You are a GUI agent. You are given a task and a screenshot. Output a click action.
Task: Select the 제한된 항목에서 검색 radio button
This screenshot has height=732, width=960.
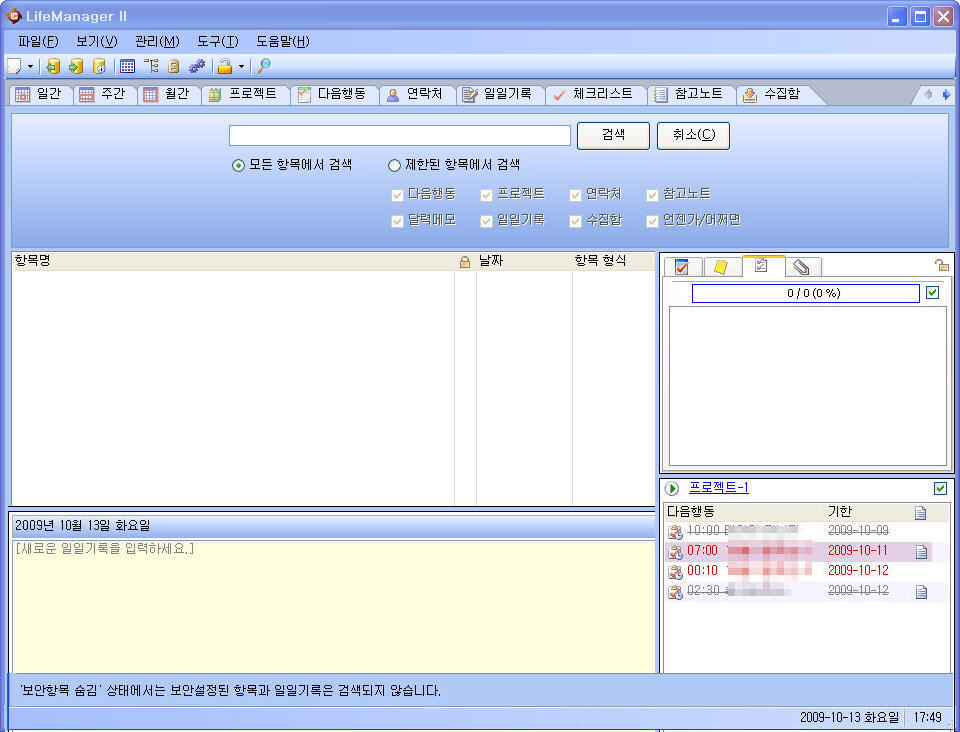tap(394, 165)
